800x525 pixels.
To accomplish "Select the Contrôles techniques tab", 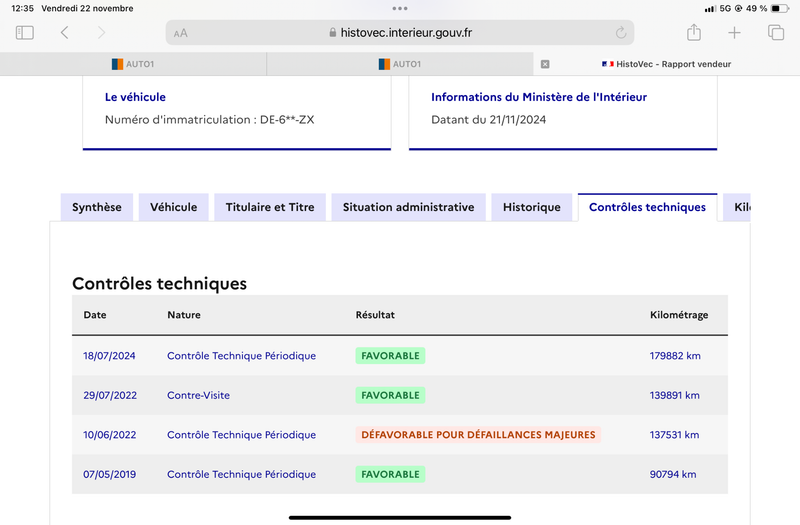I will 647,207.
